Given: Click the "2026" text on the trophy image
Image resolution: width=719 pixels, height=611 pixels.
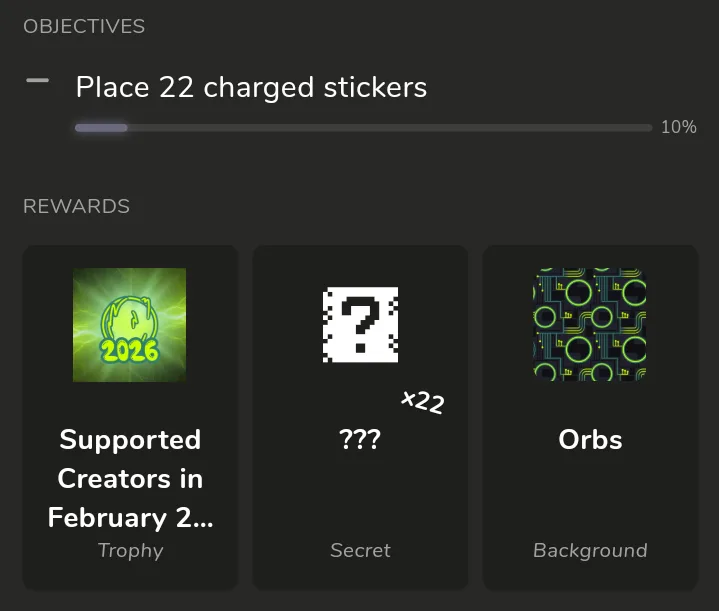Looking at the screenshot, I should click(129, 350).
